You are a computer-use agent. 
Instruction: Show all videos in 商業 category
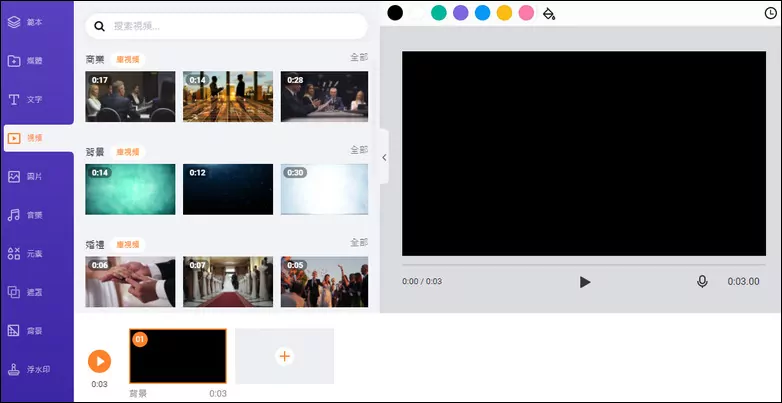tap(359, 57)
